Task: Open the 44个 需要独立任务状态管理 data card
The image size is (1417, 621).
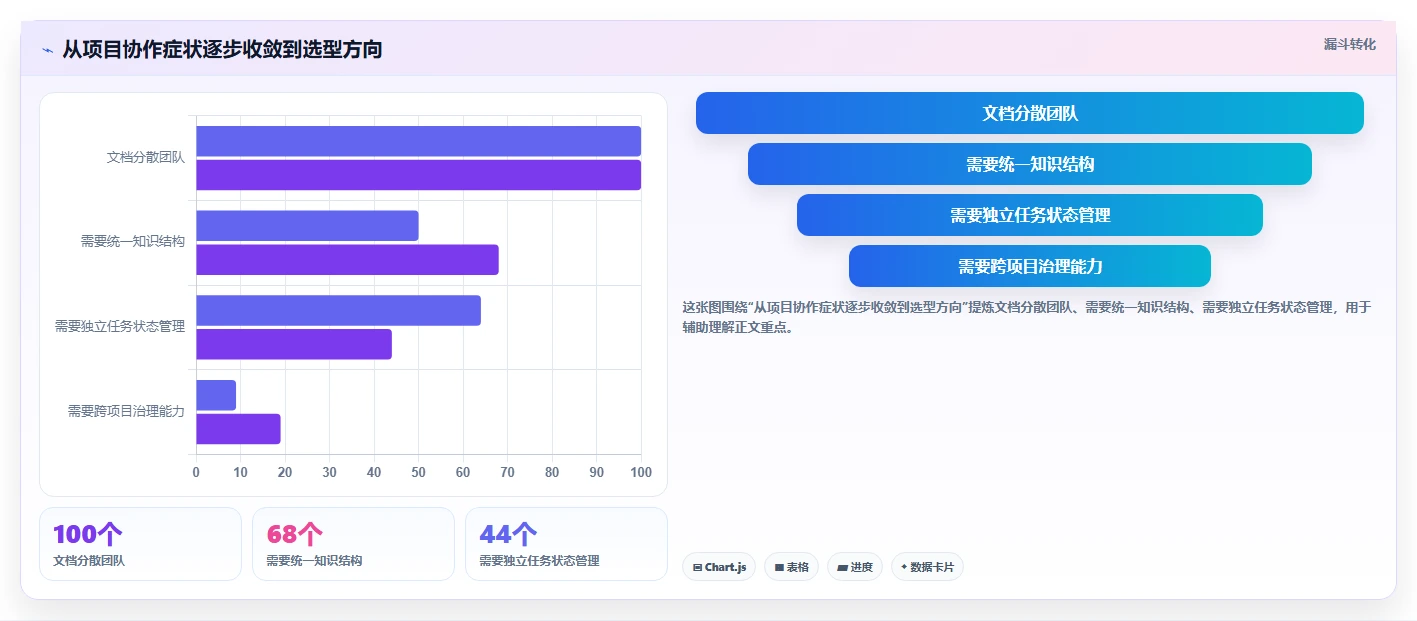Action: (x=566, y=544)
